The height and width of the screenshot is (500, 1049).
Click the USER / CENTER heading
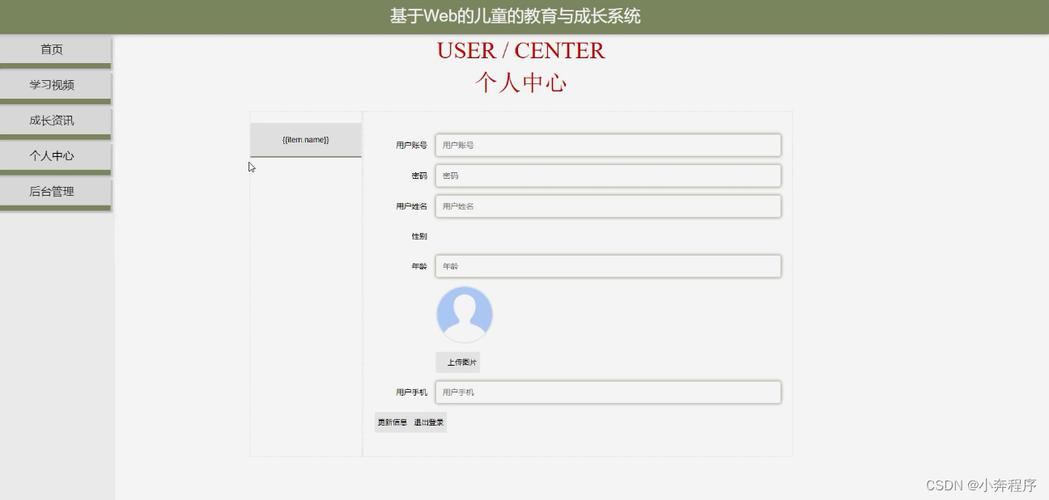click(520, 51)
